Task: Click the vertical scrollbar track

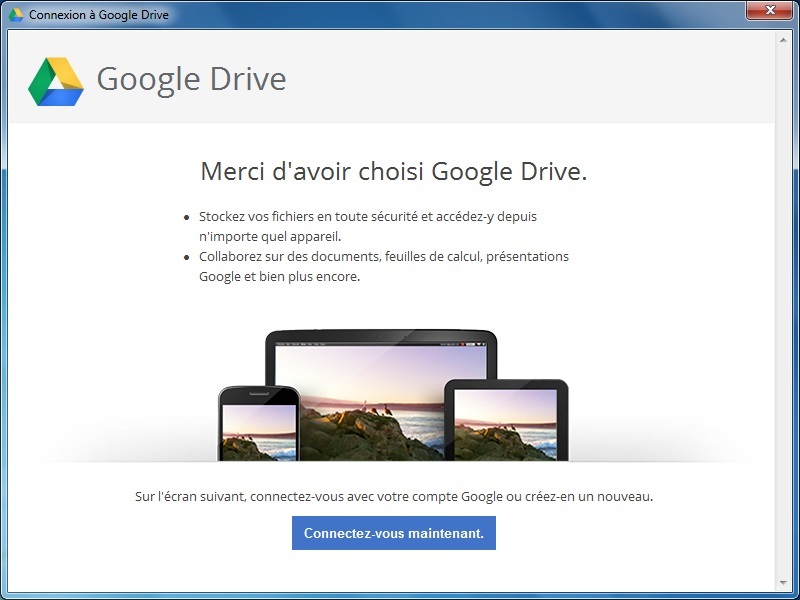Action: [783, 300]
